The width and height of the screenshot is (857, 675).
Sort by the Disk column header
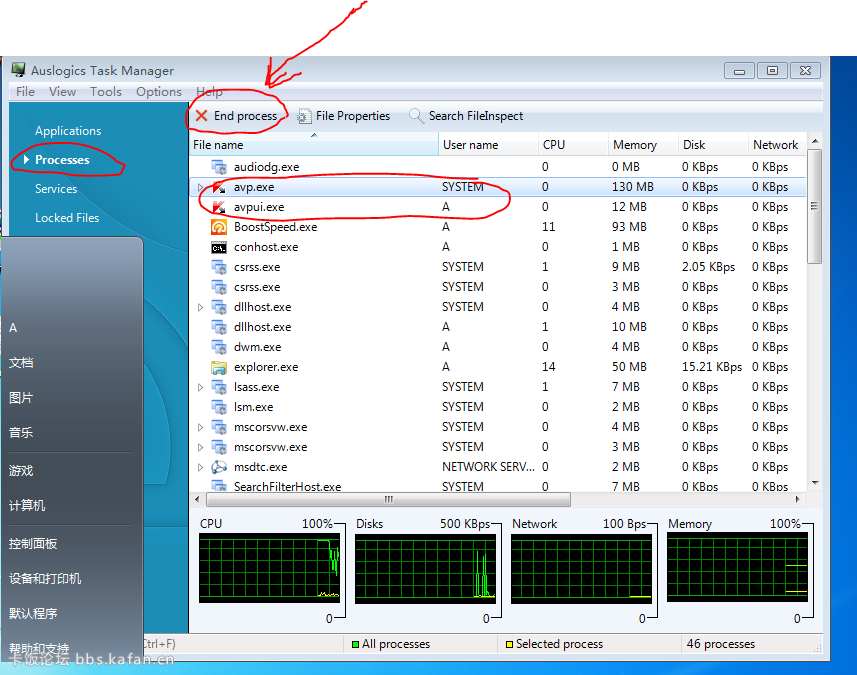click(x=713, y=145)
